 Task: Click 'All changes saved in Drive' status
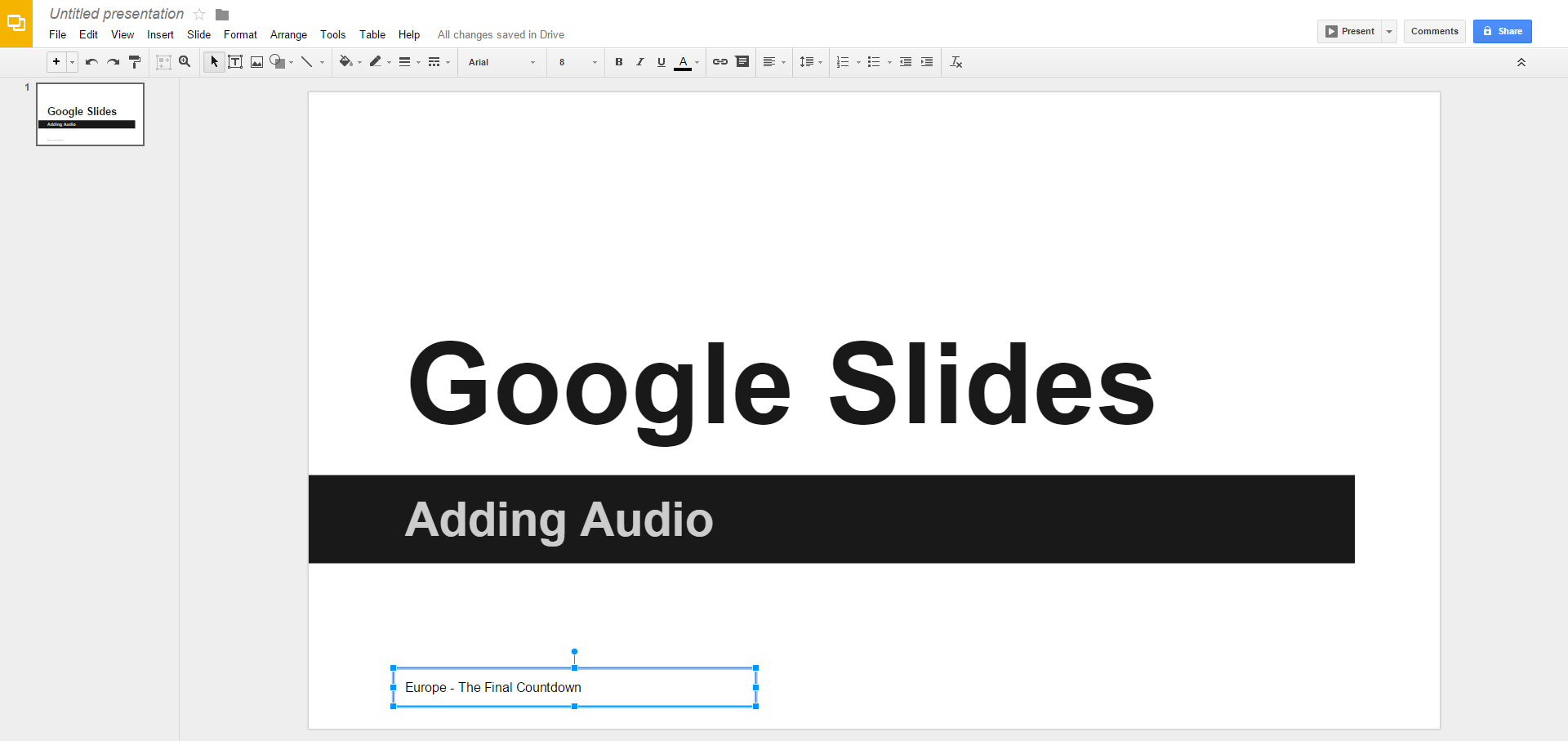click(501, 34)
